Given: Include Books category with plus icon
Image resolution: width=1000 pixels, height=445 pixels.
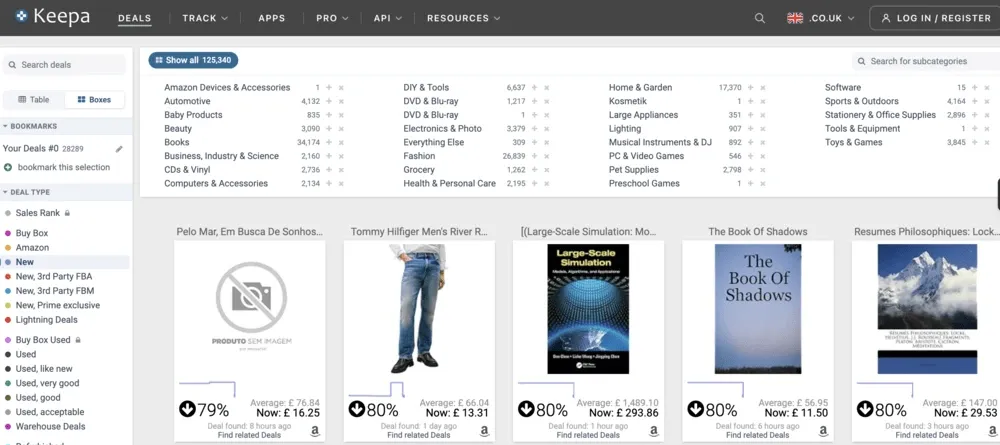Looking at the screenshot, I should click(x=329, y=142).
